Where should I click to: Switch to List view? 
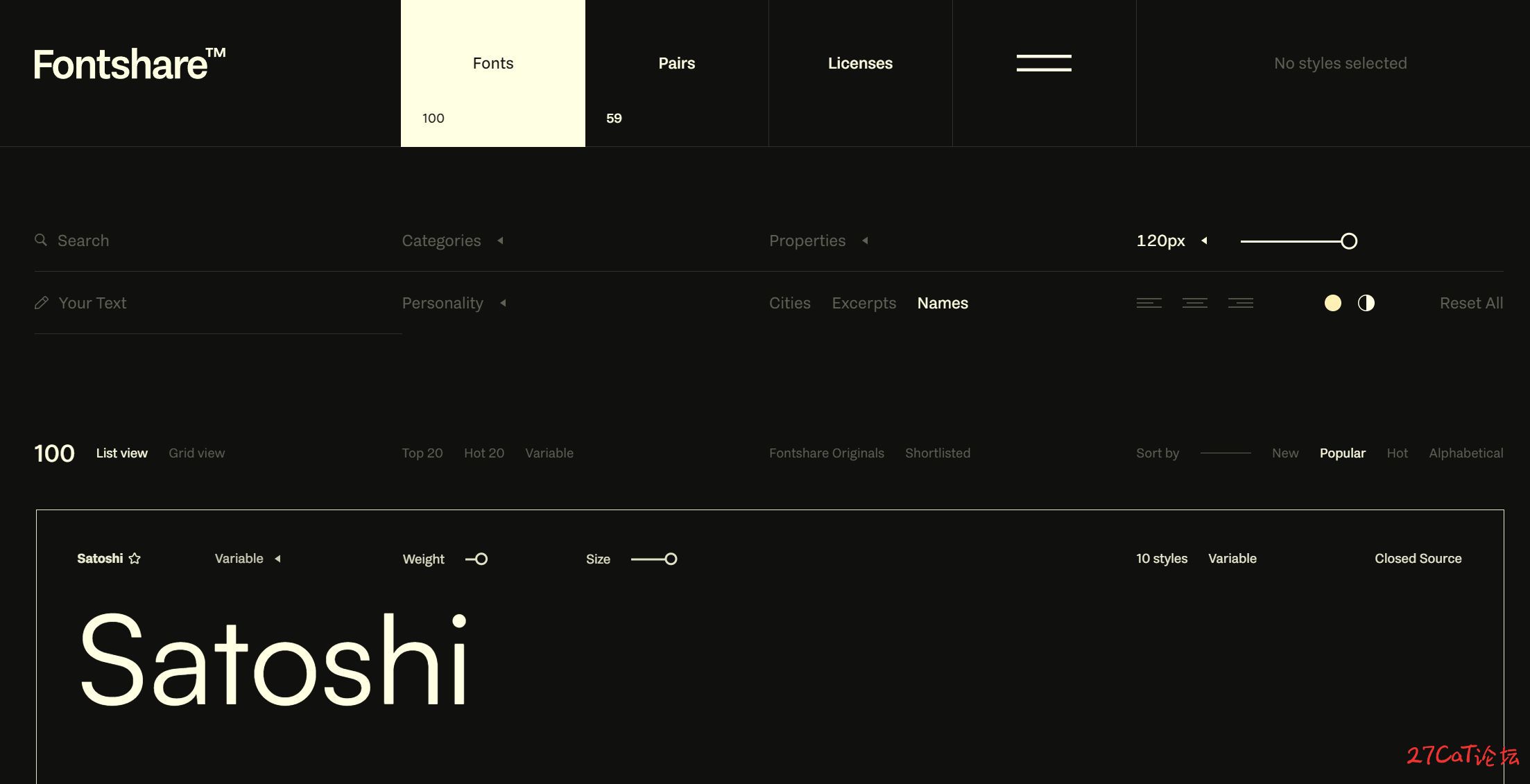click(x=122, y=453)
